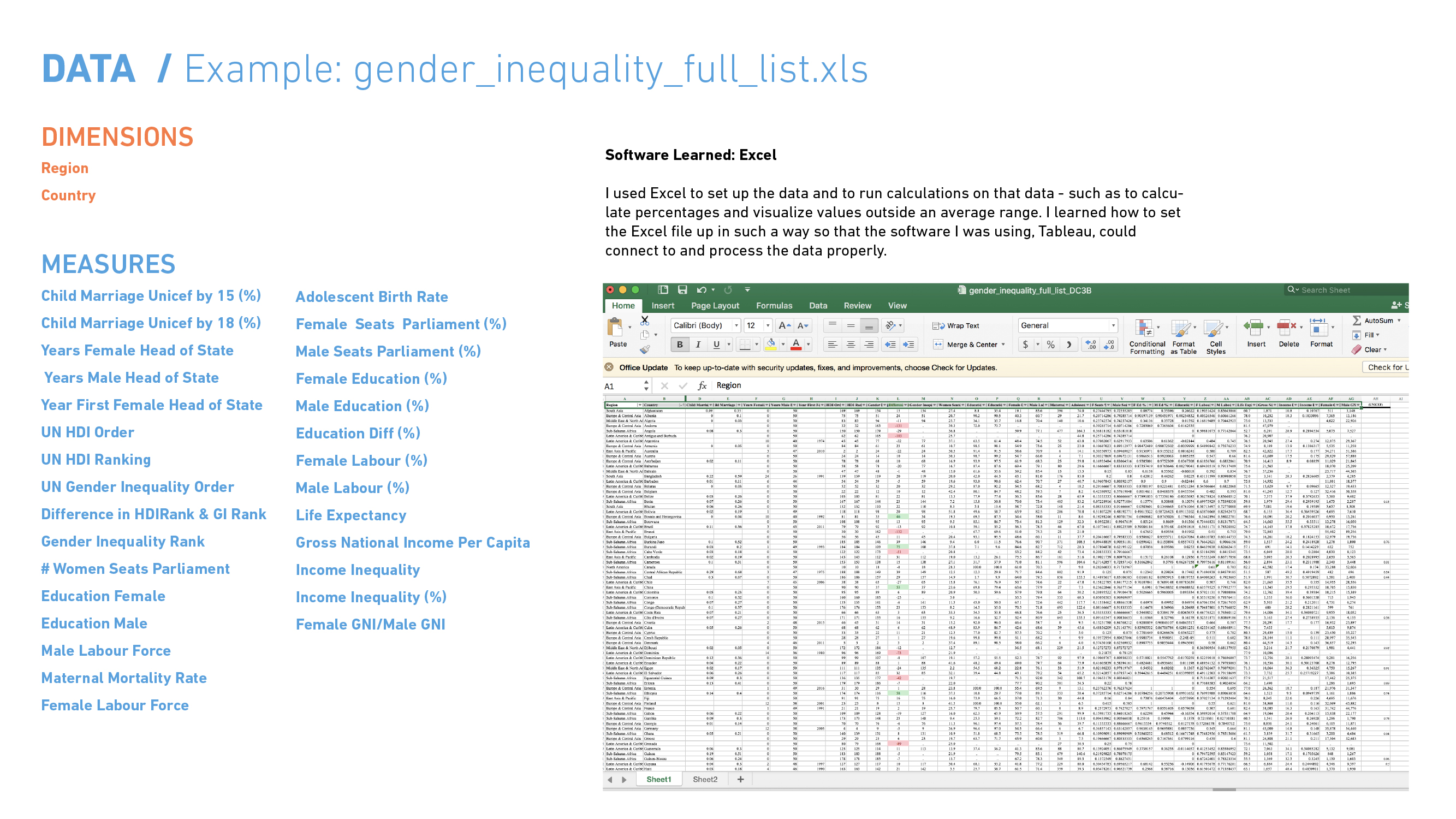Click the Format Painter brush icon
The image size is (1456, 819).
point(644,350)
